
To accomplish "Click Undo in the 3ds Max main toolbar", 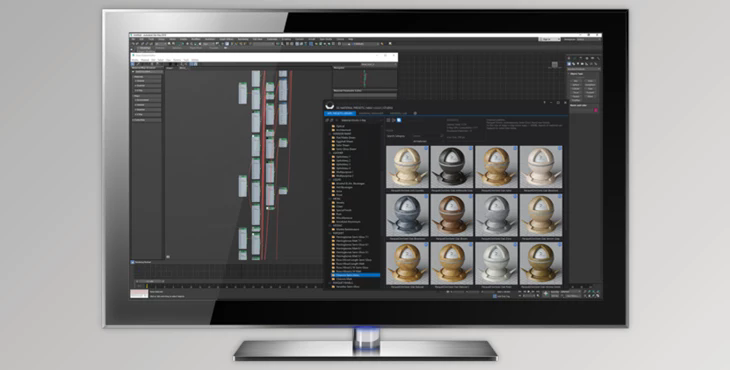I will tap(133, 44).
